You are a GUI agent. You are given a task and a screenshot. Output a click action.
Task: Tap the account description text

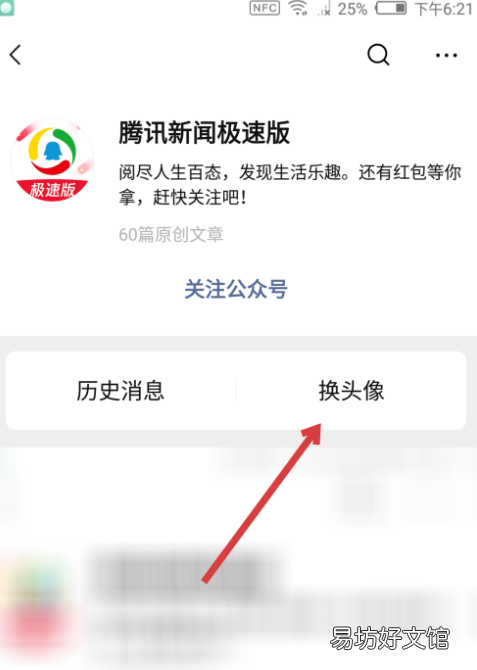tap(290, 185)
